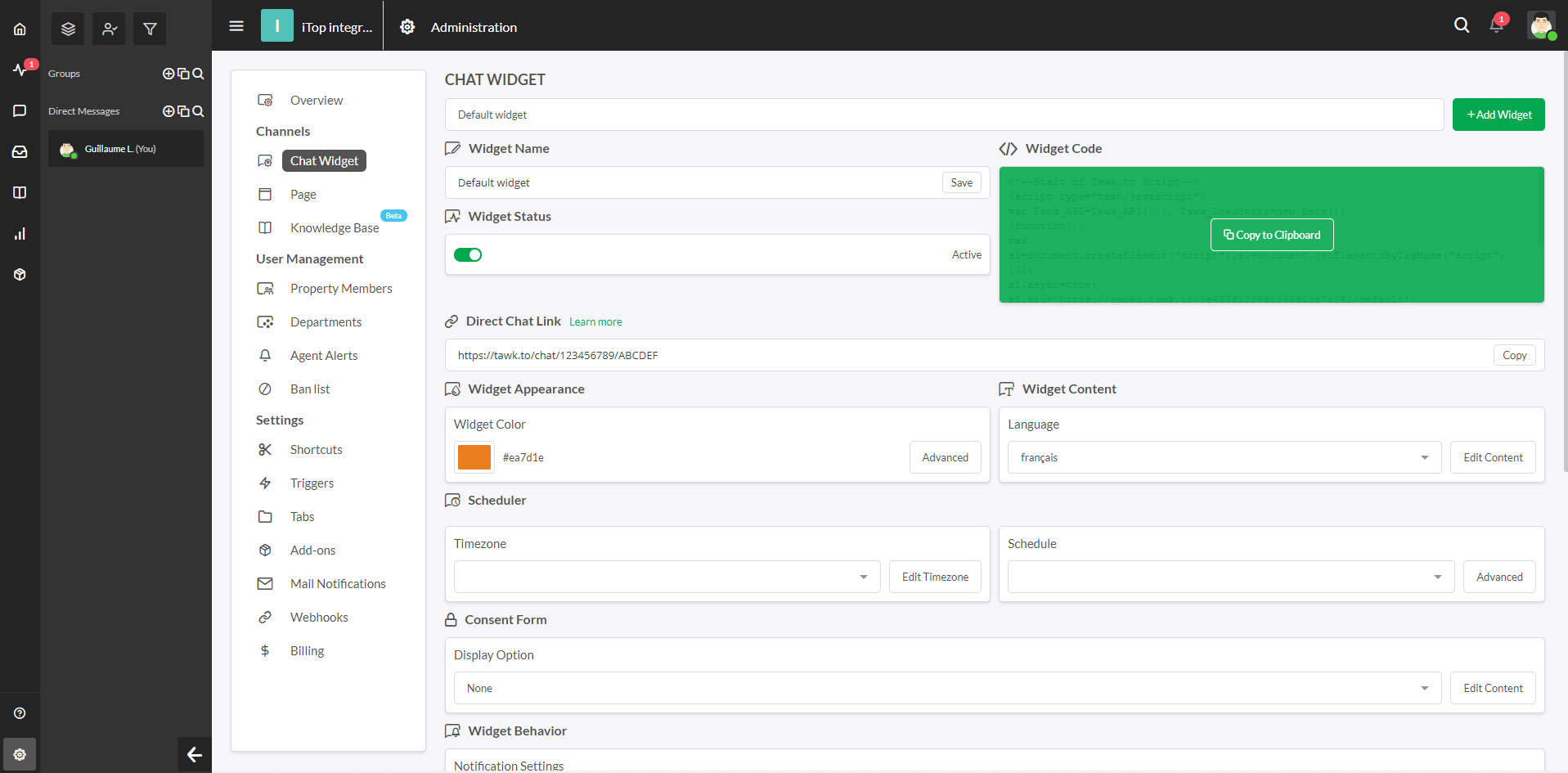This screenshot has width=1568, height=773.
Task: Follow the Learn more link
Action: (595, 322)
